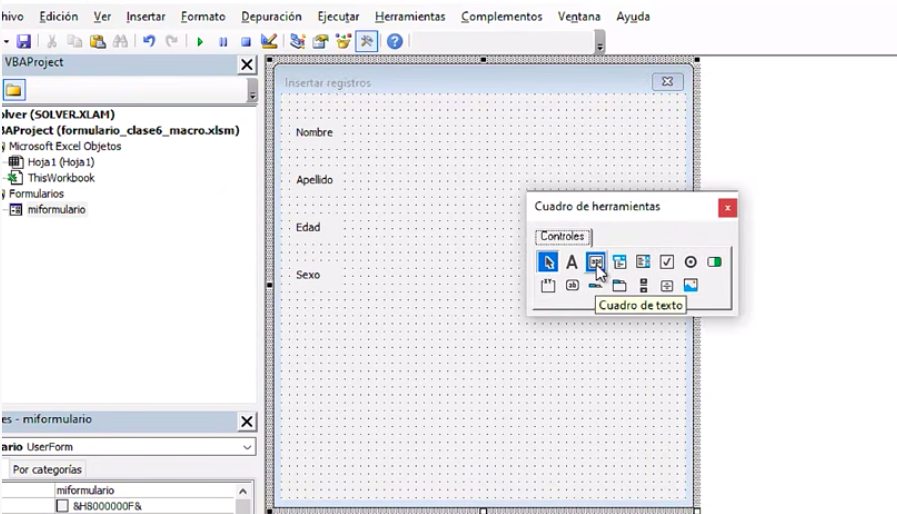Close the Cuadro de herramientas toolbox window
The image size is (897, 514).
tap(727, 208)
